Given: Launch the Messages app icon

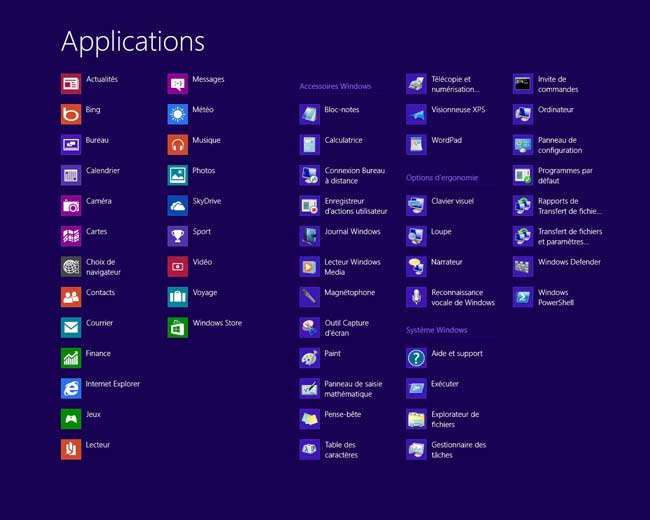Looking at the screenshot, I should click(177, 84).
